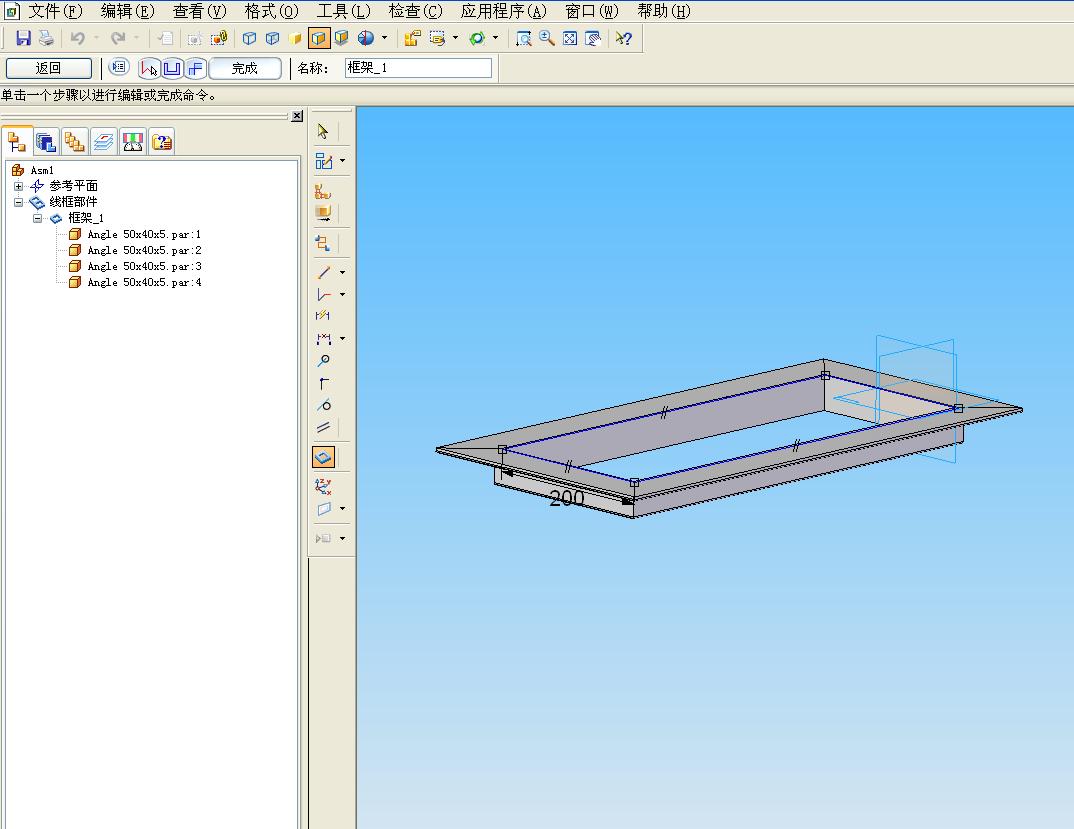Switch to the sensors gauge tab
The image size is (1074, 829).
[x=133, y=142]
